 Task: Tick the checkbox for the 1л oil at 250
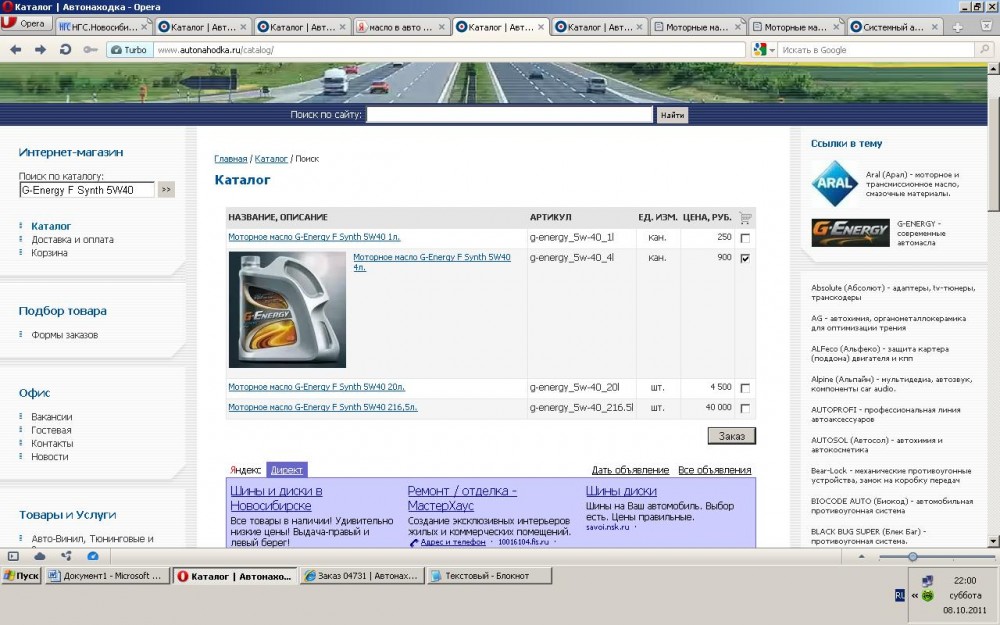click(x=745, y=239)
